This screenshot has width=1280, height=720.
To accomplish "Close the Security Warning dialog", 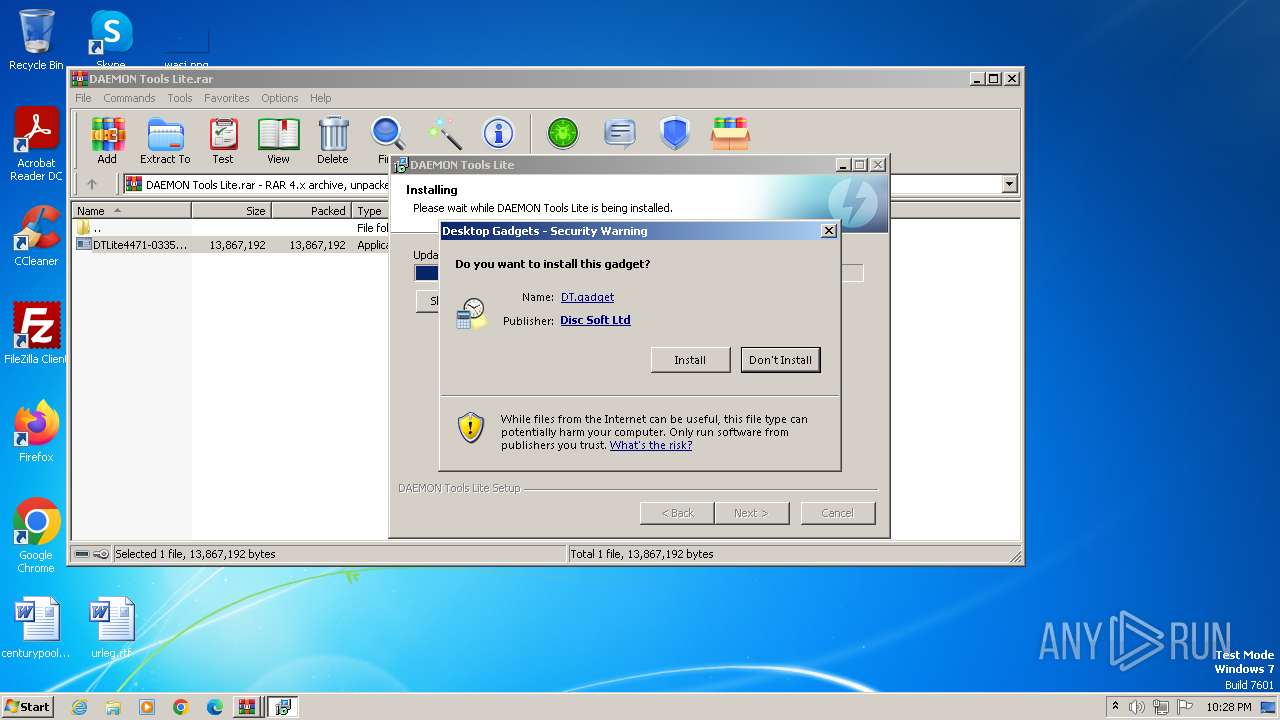I will click(x=828, y=231).
